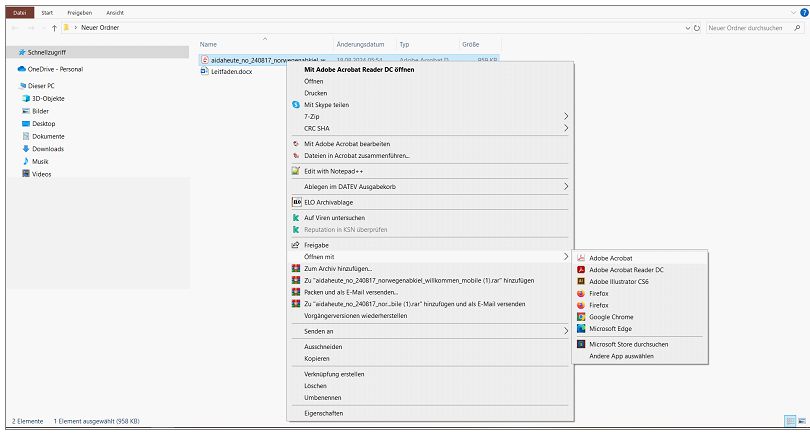Screen dimensions: 810x448
Task: Open file with Adobe Illustrator CS6
Action: tap(618, 282)
